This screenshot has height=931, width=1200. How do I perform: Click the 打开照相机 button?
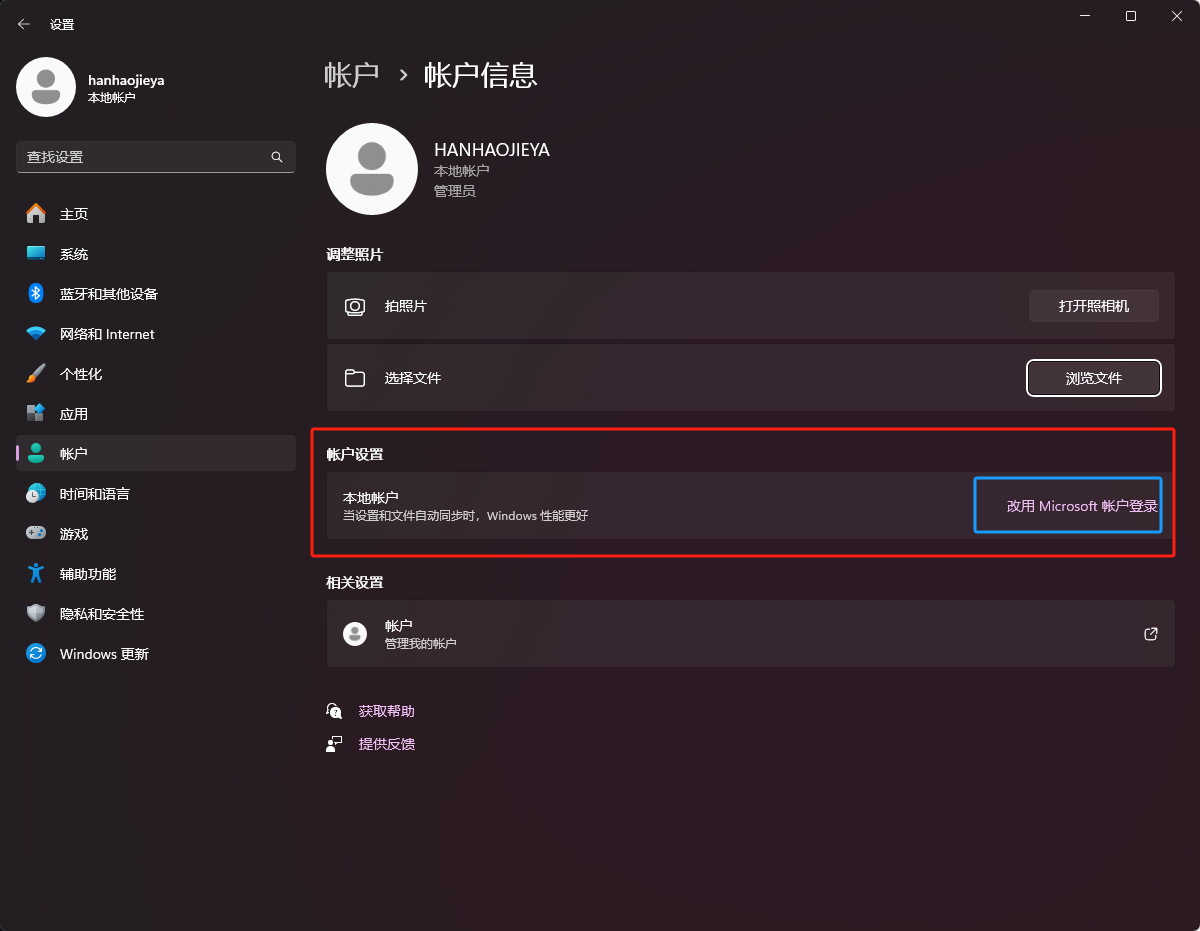[x=1094, y=306]
